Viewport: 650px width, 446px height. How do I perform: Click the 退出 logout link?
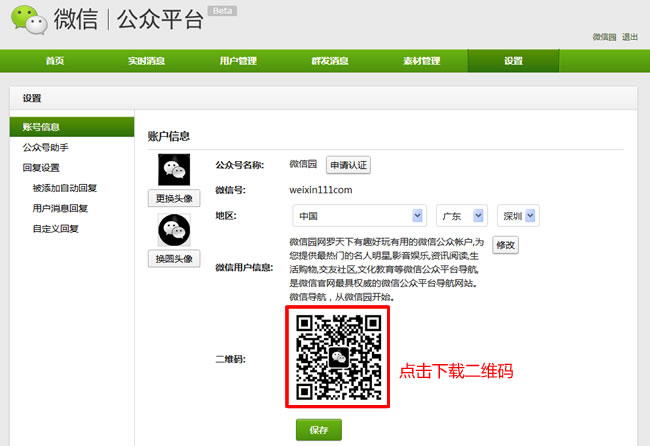(x=630, y=37)
